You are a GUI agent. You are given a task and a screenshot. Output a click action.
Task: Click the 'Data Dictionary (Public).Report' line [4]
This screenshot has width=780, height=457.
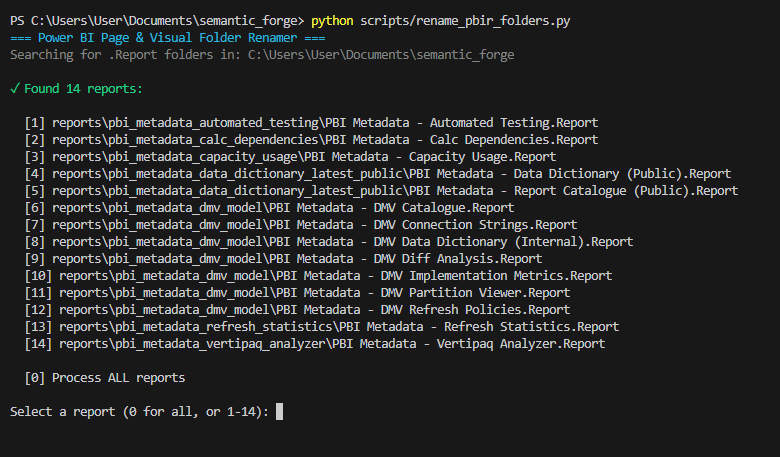pyautogui.click(x=378, y=174)
